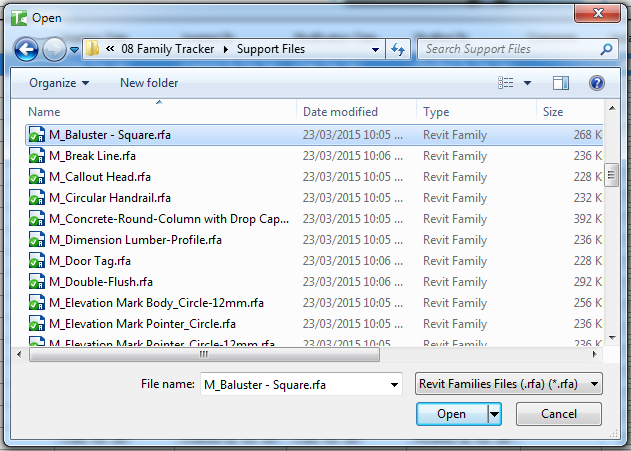
Task: Toggle the preview pane icon
Action: tap(561, 83)
